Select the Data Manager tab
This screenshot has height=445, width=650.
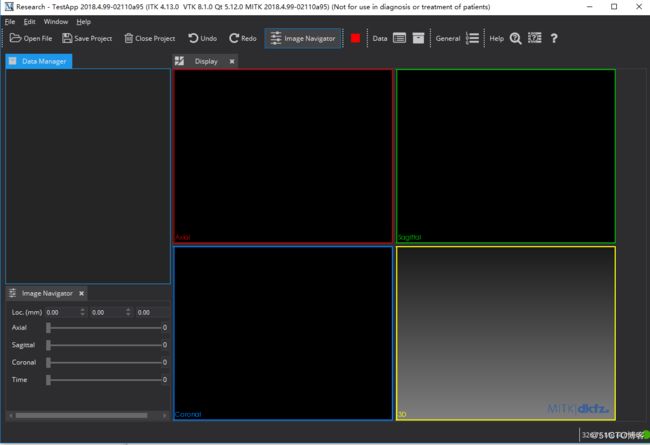coord(39,61)
